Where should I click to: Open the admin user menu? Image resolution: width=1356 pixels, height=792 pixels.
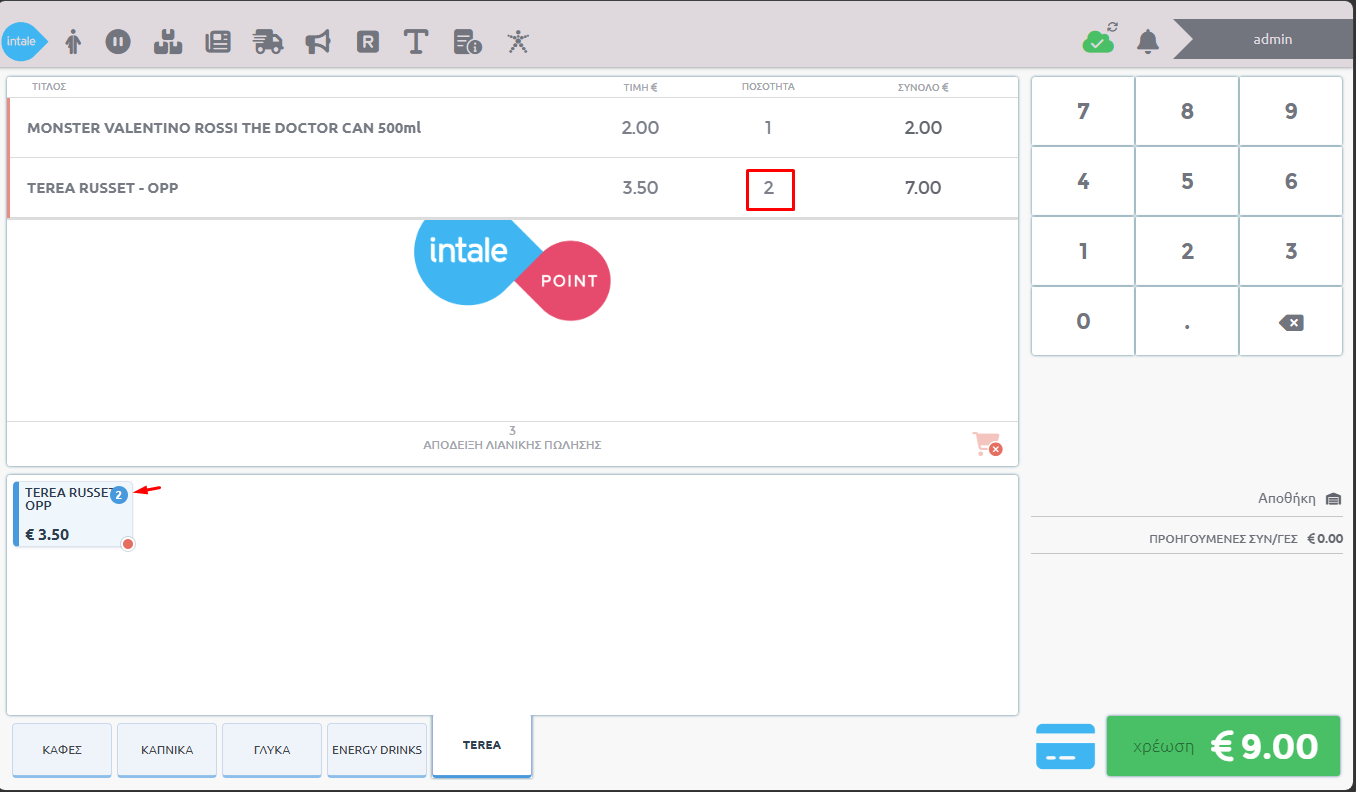coord(1272,40)
